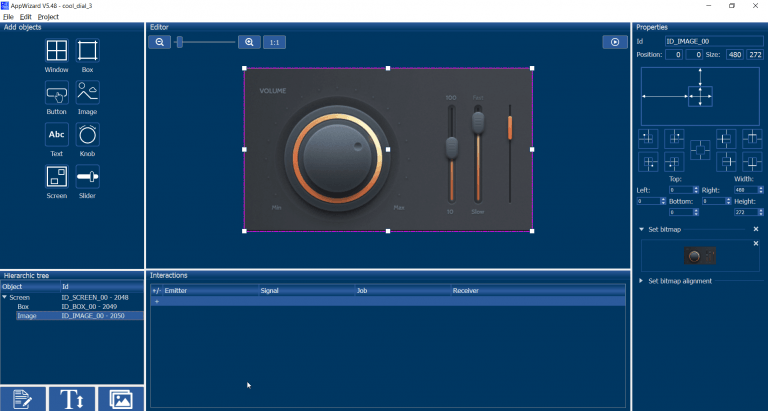Add a Knob object
Image resolution: width=768 pixels, height=411 pixels.
pyautogui.click(x=88, y=135)
